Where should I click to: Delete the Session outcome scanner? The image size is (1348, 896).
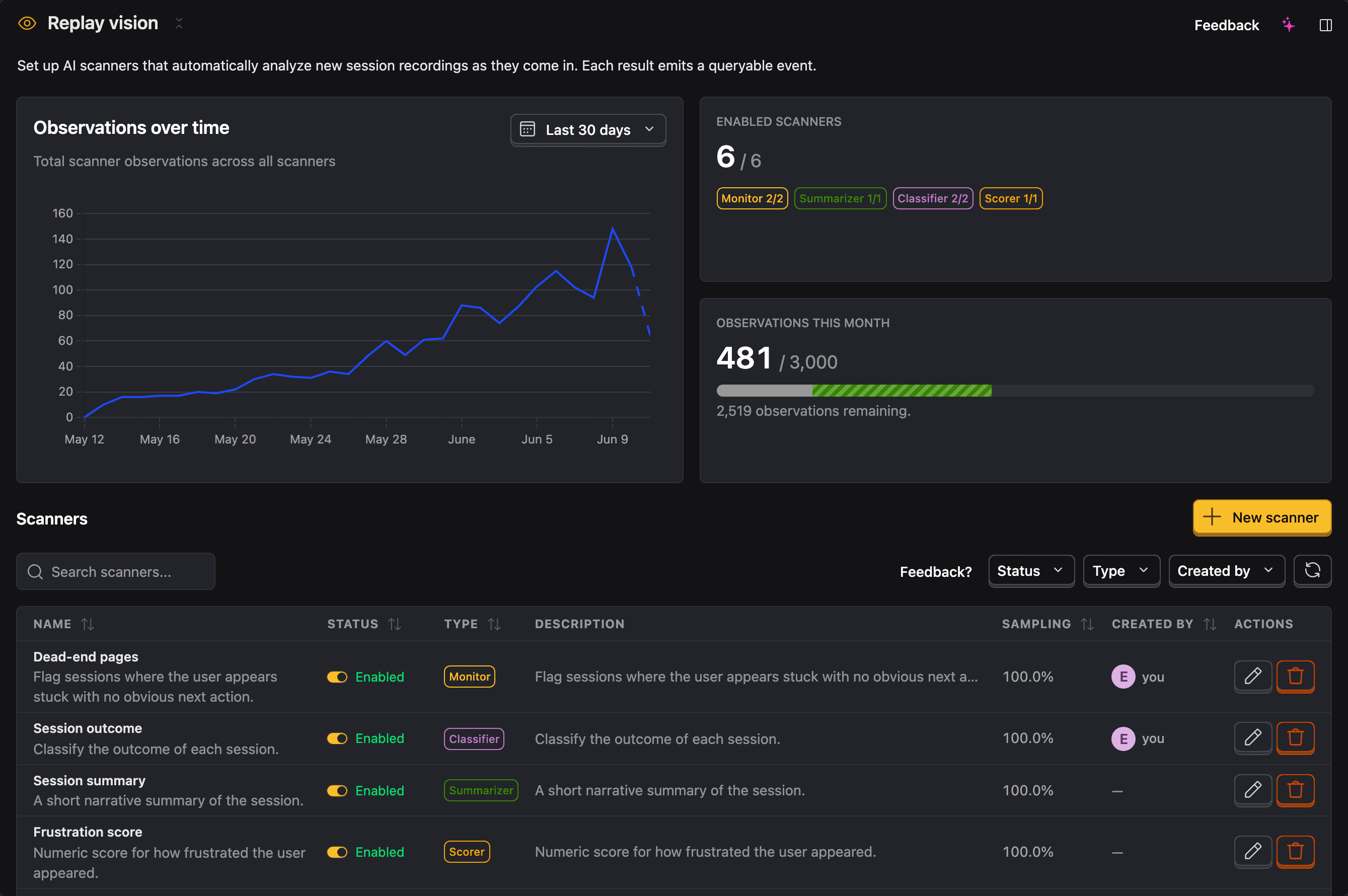tap(1296, 738)
